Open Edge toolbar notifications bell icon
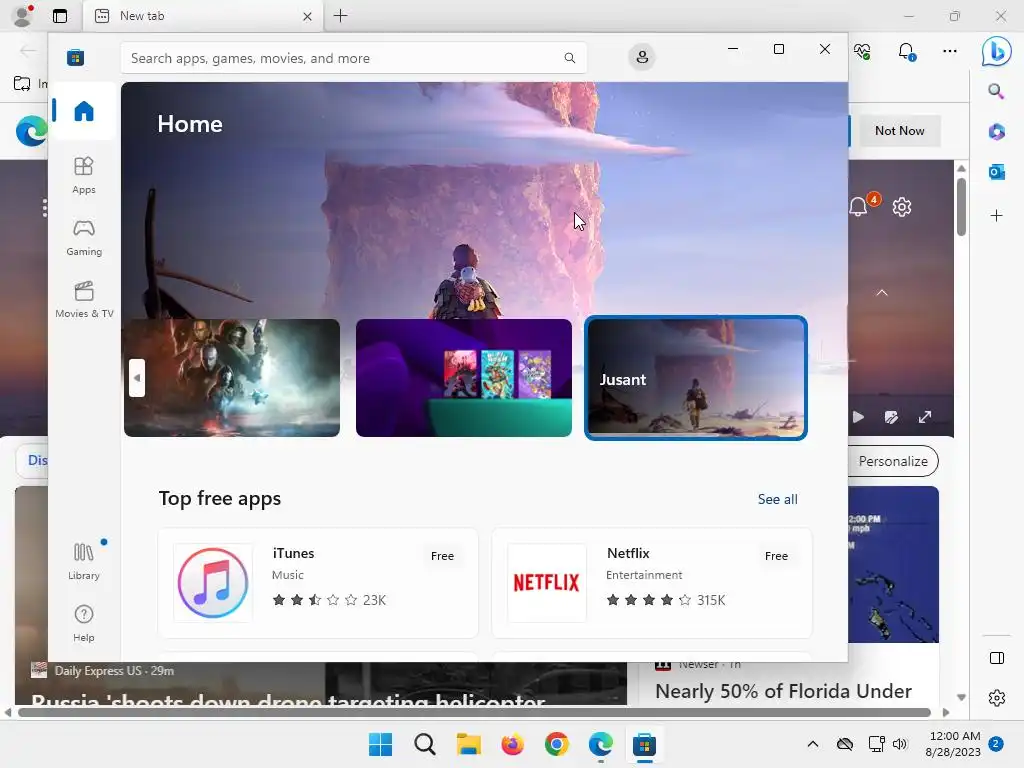Image resolution: width=1024 pixels, height=768 pixels. (906, 51)
